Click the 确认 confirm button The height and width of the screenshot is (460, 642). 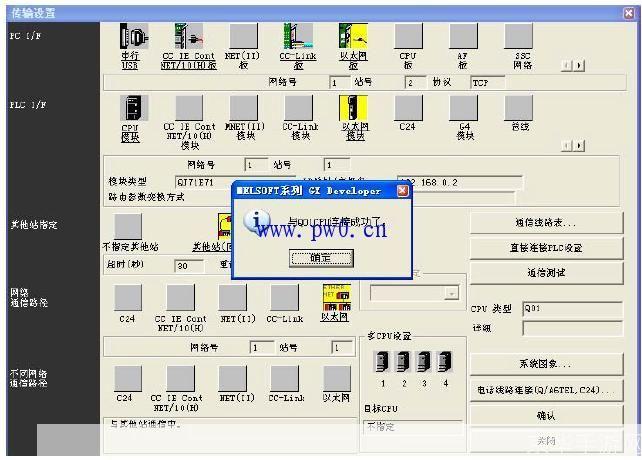tap(547, 416)
